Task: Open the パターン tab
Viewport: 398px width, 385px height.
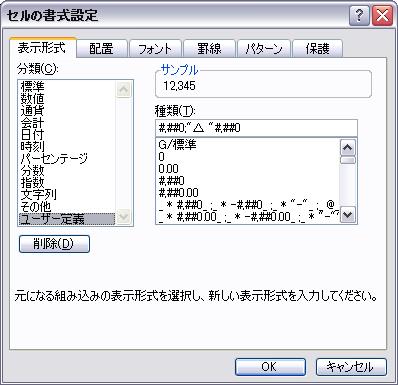Action: [x=264, y=49]
